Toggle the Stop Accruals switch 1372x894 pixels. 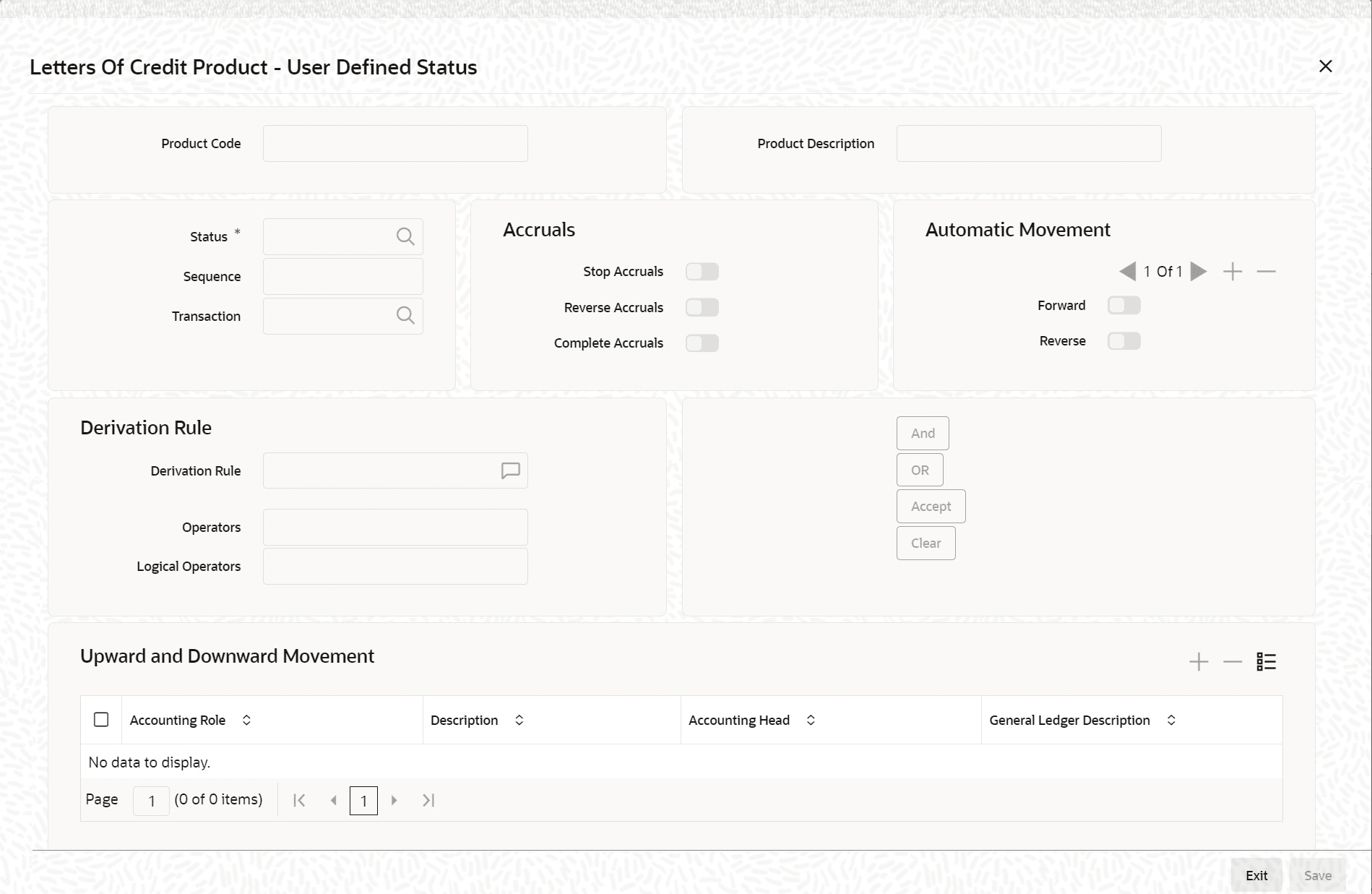click(x=702, y=271)
